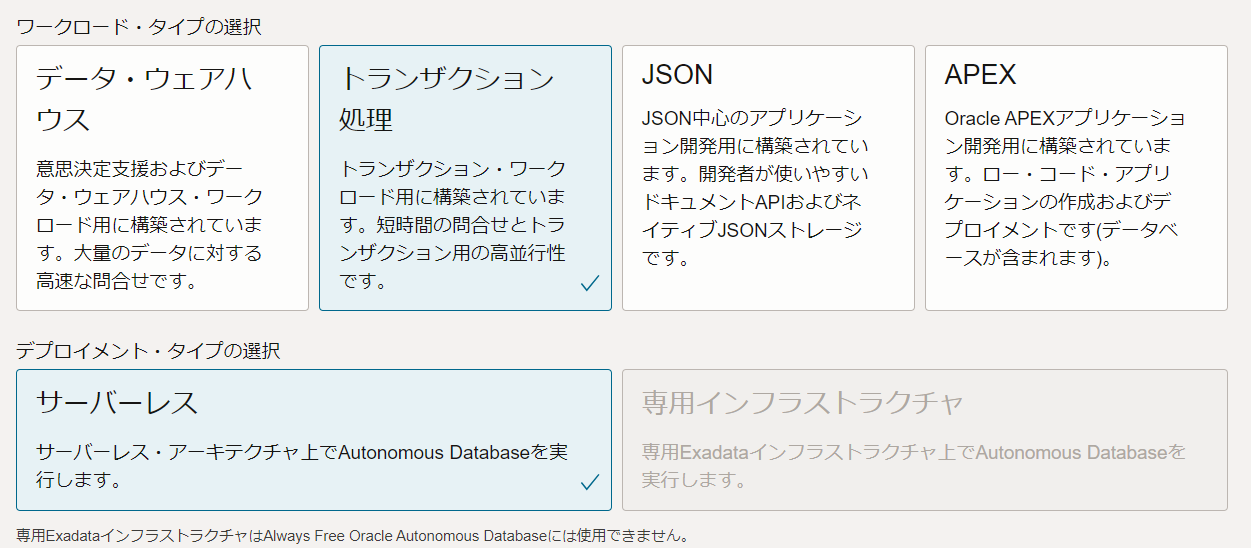Click the APEX card title

point(980,75)
